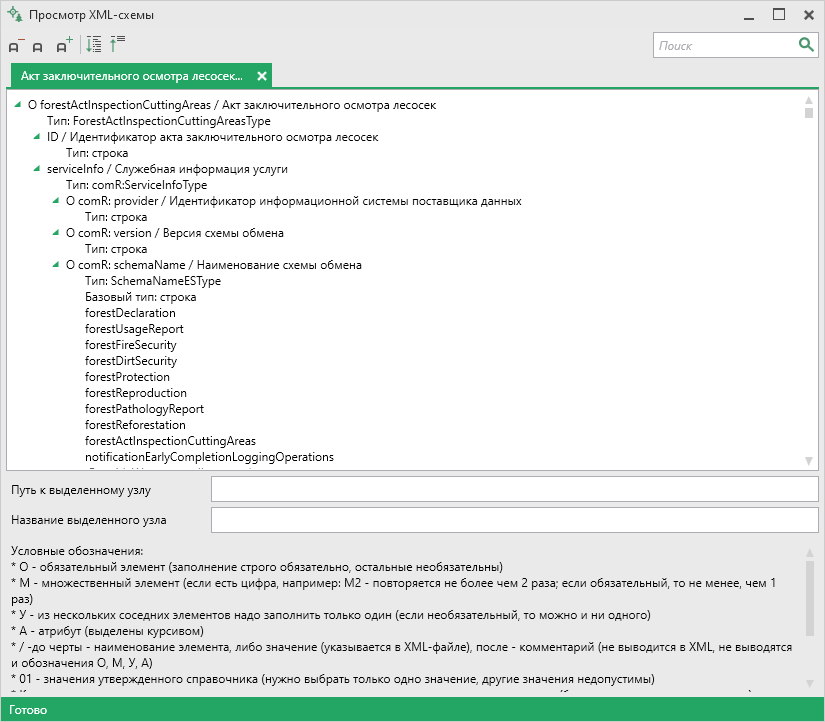Screen dimensions: 825x722
Task: Select notificationEarlyCompletionLoggingOperations value
Action: [209, 457]
